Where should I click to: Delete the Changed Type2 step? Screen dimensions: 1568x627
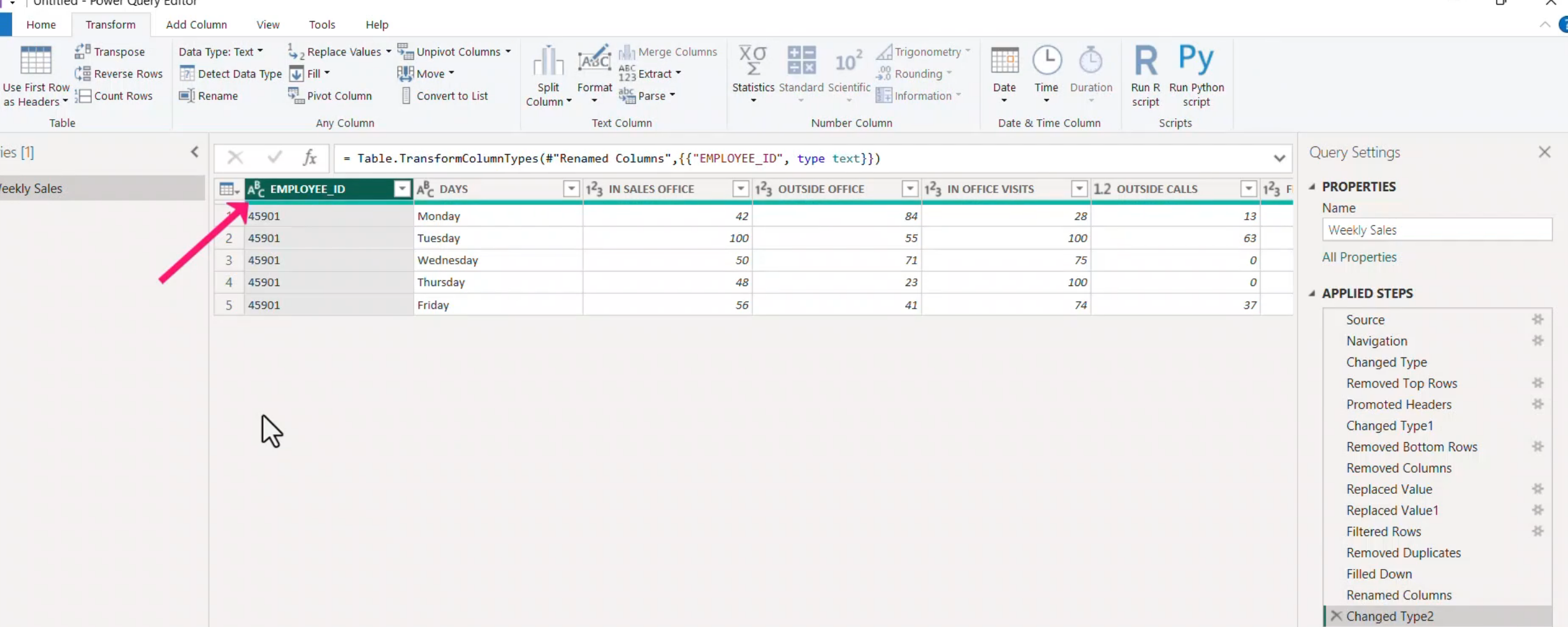[x=1336, y=616]
